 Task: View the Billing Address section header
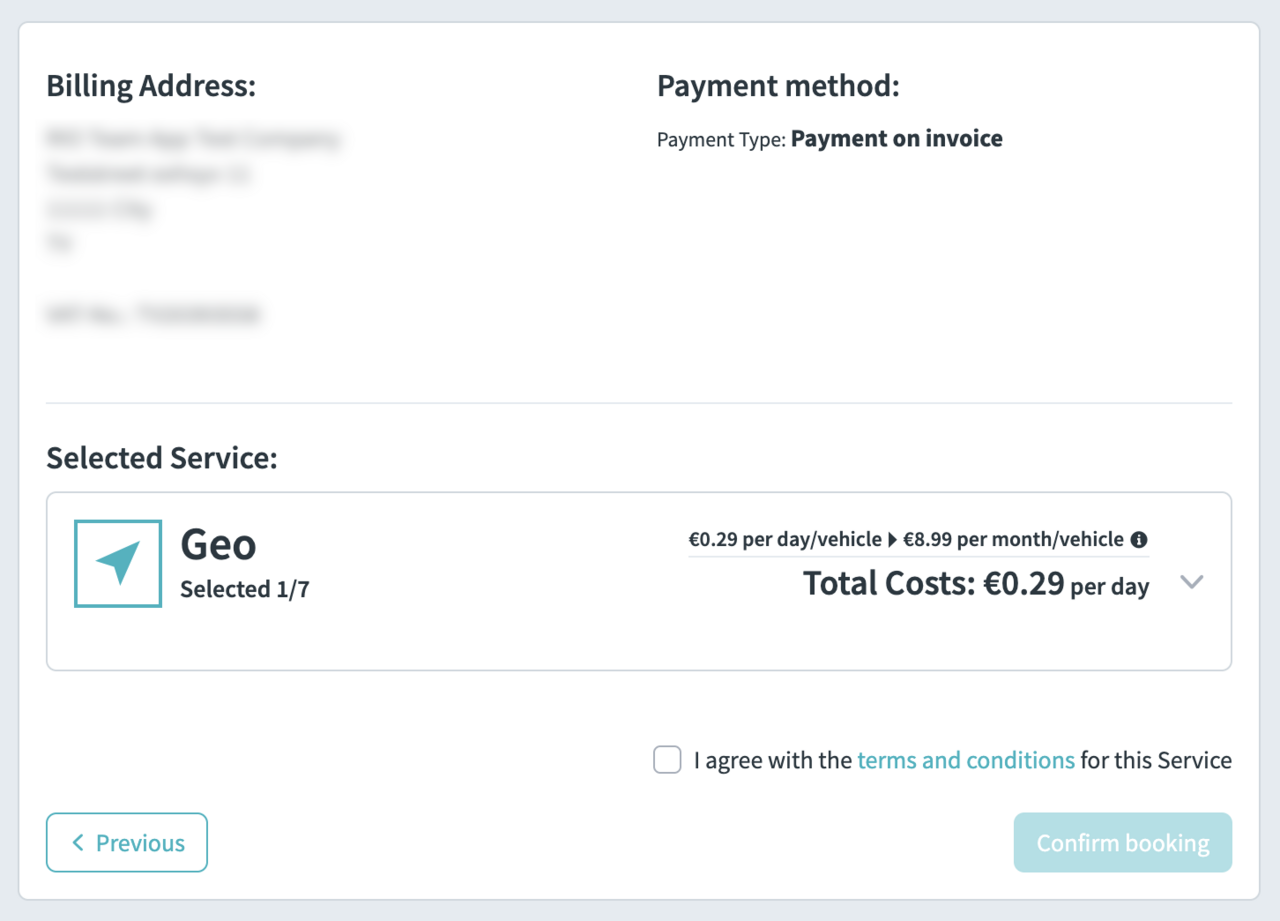[x=150, y=86]
